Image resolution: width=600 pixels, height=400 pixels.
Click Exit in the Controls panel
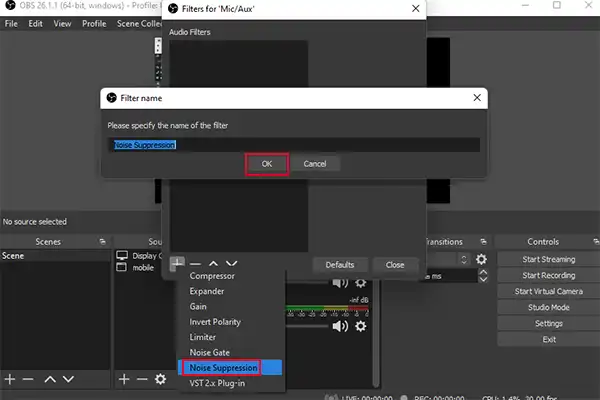[x=549, y=340]
